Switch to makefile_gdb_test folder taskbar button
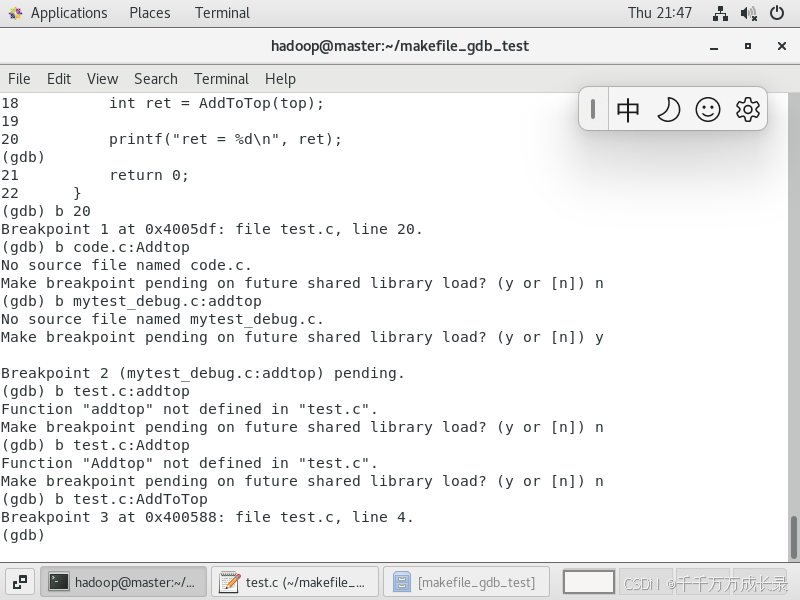 [x=466, y=582]
